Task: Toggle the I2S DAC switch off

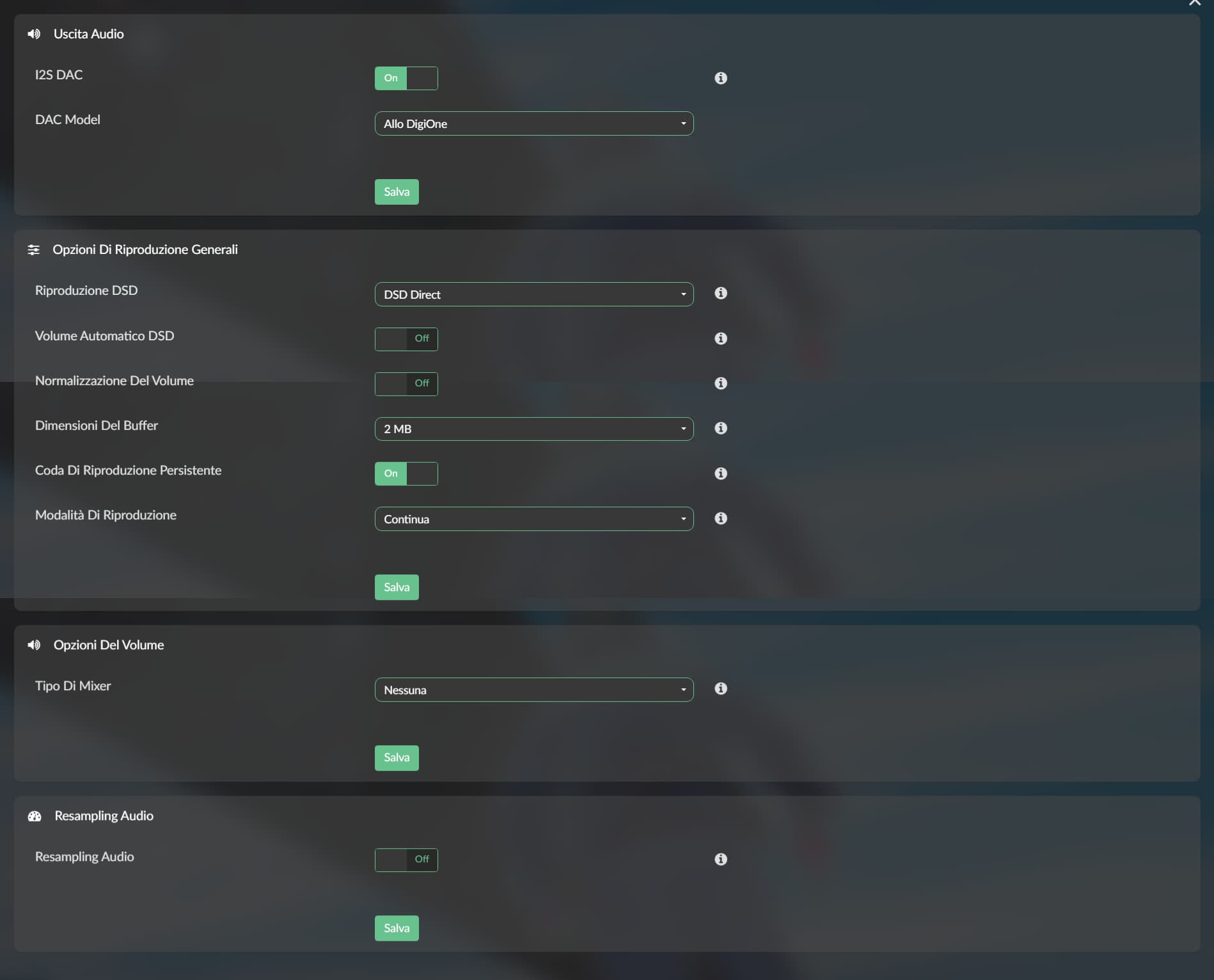Action: click(x=406, y=78)
